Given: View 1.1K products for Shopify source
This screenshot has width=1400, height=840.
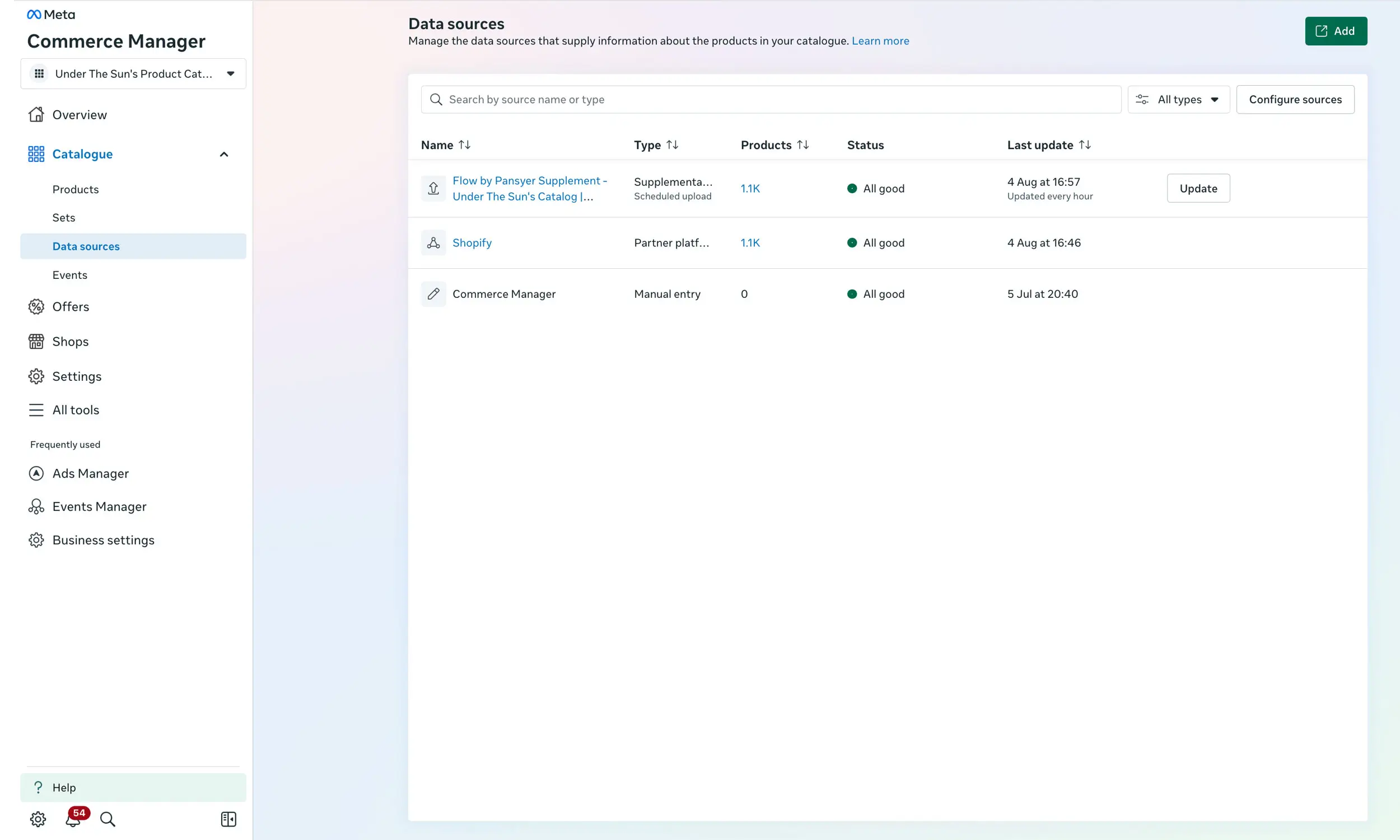Looking at the screenshot, I should (750, 243).
